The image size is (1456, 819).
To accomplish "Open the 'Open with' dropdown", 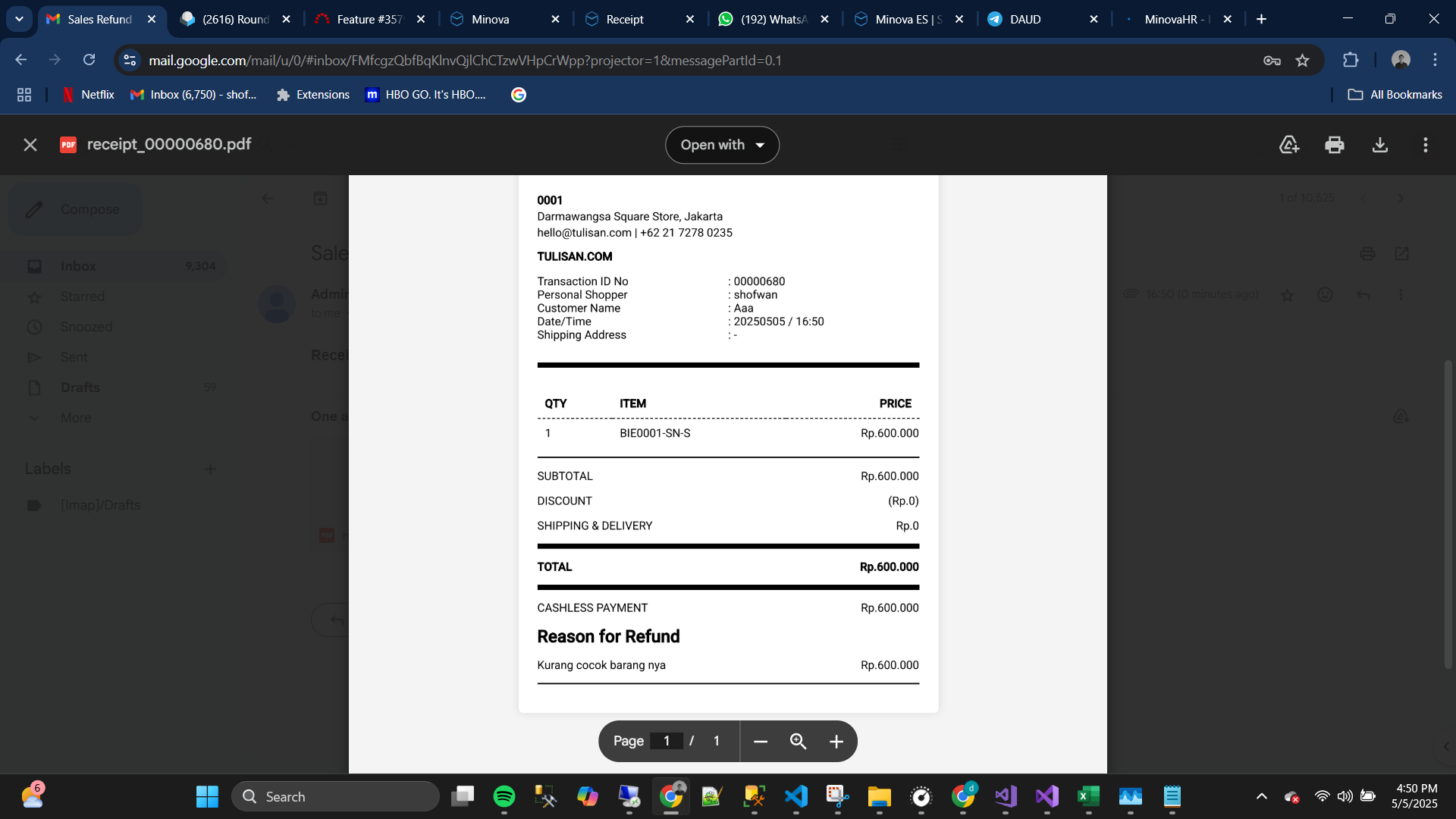I will click(x=722, y=145).
